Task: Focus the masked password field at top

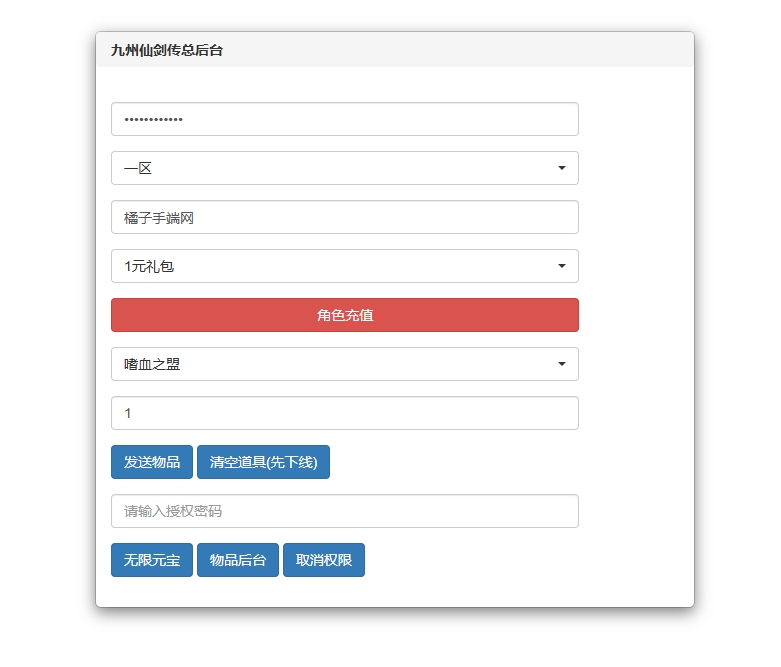Action: [x=345, y=119]
